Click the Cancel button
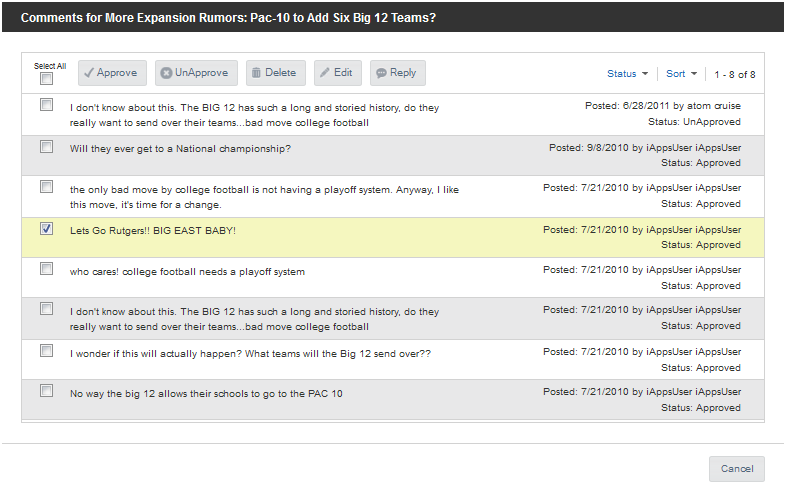The height and width of the screenshot is (496, 786). tap(736, 469)
